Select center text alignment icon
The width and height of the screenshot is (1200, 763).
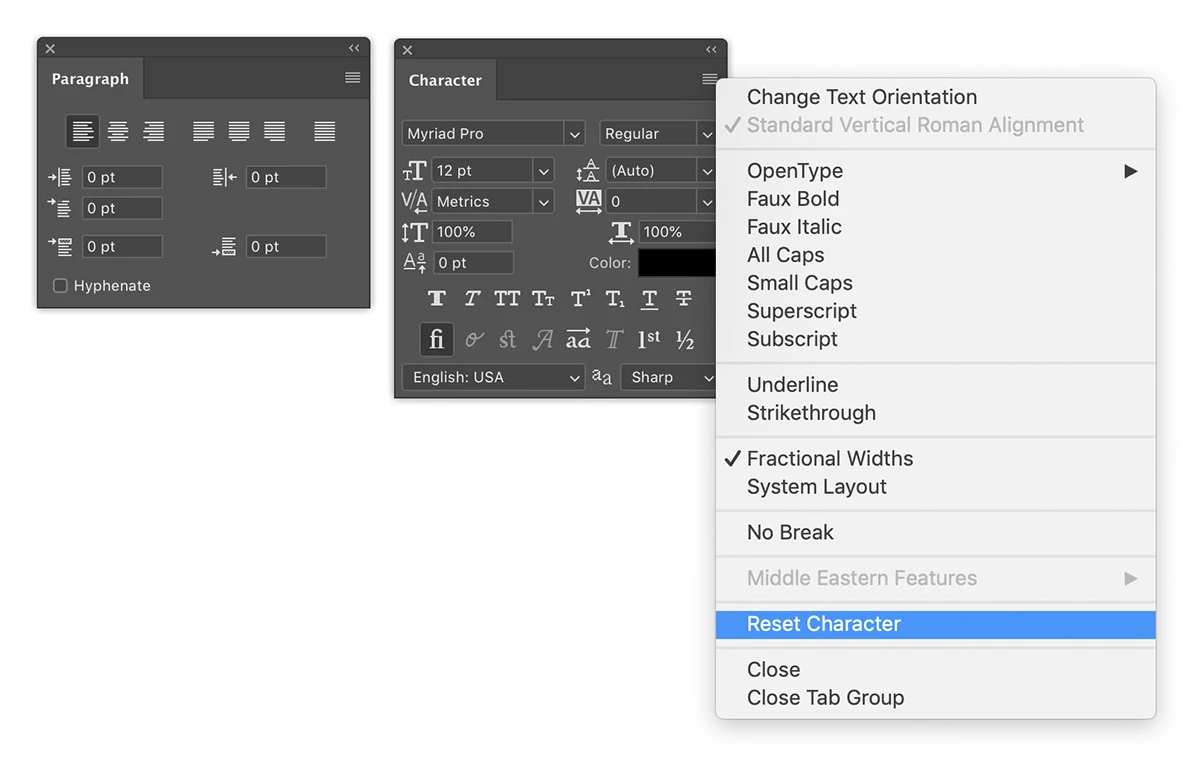click(x=118, y=131)
